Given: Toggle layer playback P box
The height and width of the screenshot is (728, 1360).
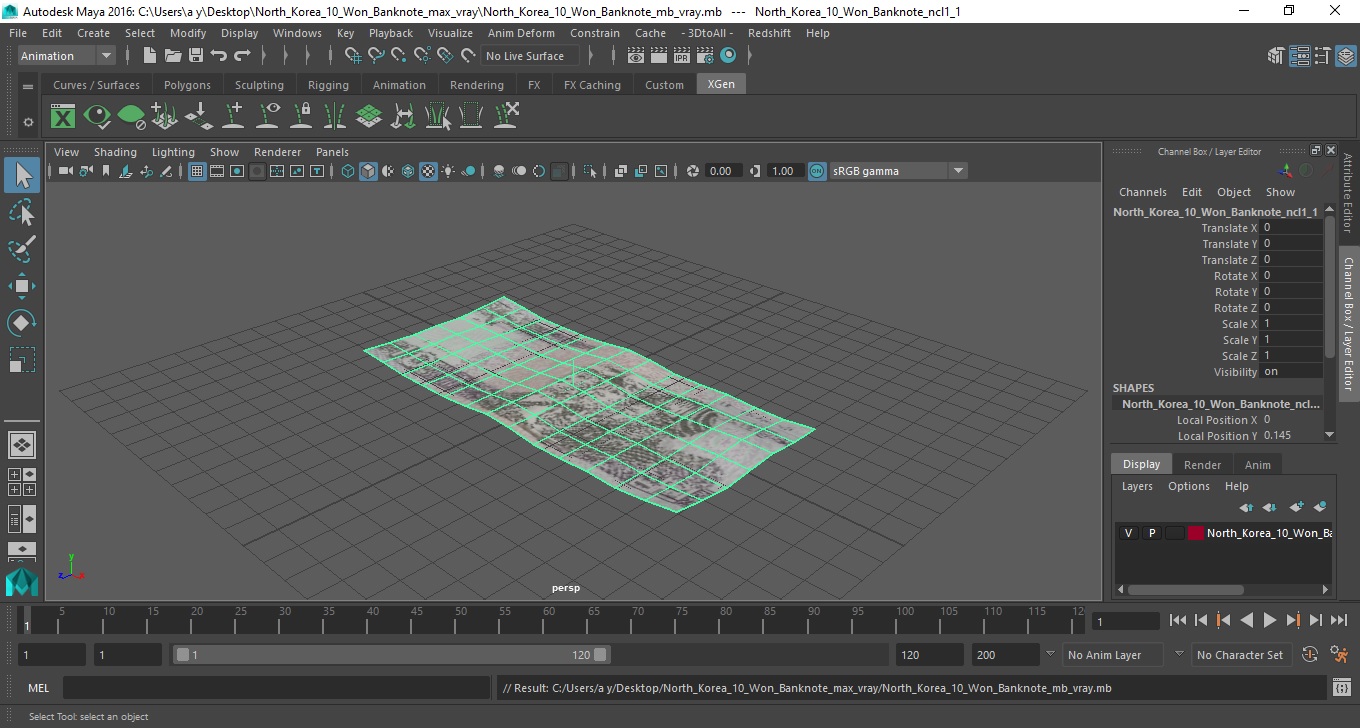Looking at the screenshot, I should (x=1151, y=533).
